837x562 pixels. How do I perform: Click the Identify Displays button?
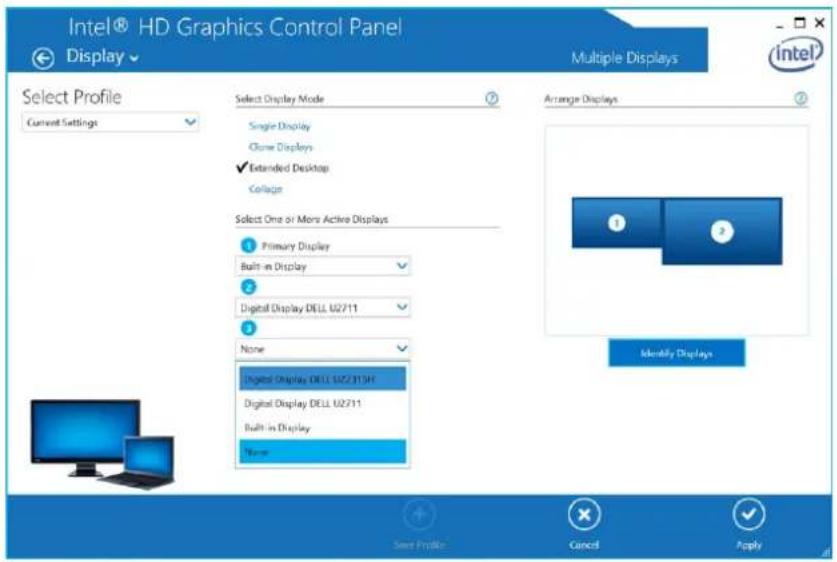[x=676, y=353]
